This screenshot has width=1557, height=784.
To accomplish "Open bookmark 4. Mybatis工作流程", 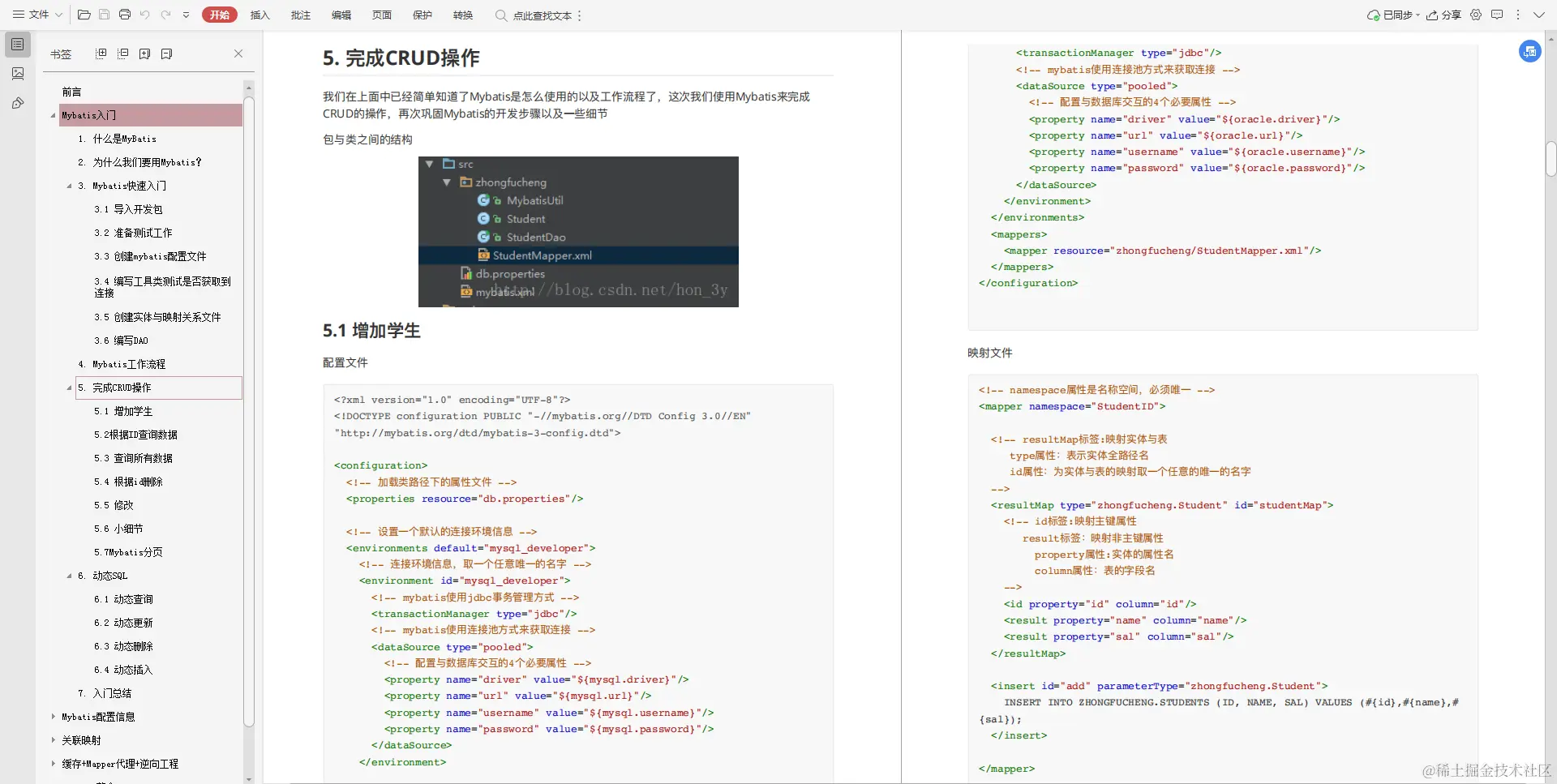I will [x=122, y=364].
